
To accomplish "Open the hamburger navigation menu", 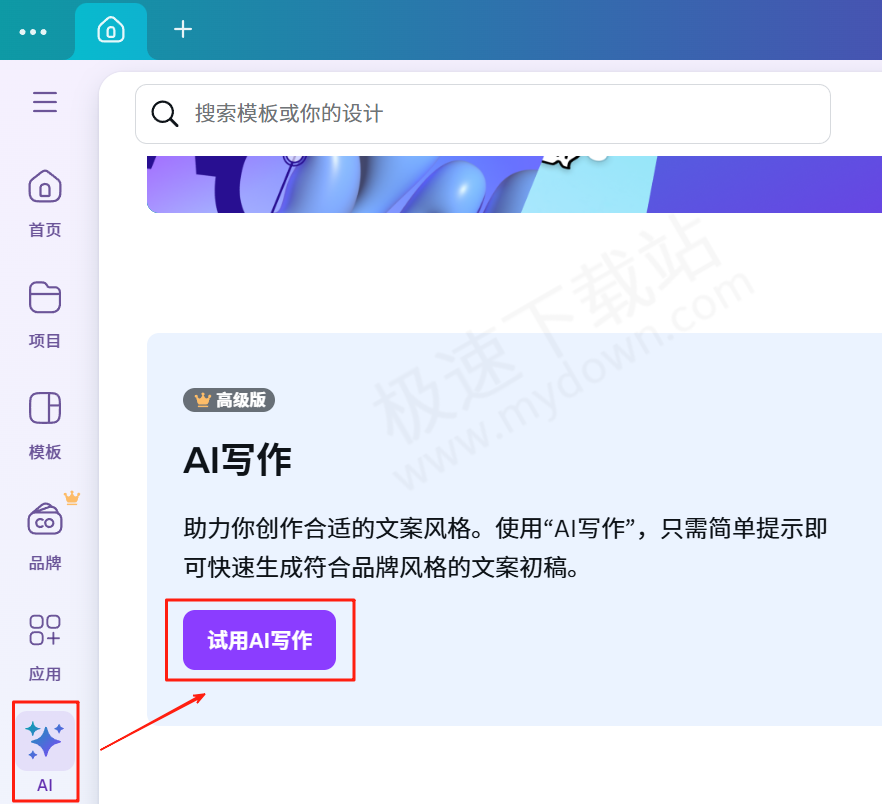I will tap(44, 102).
